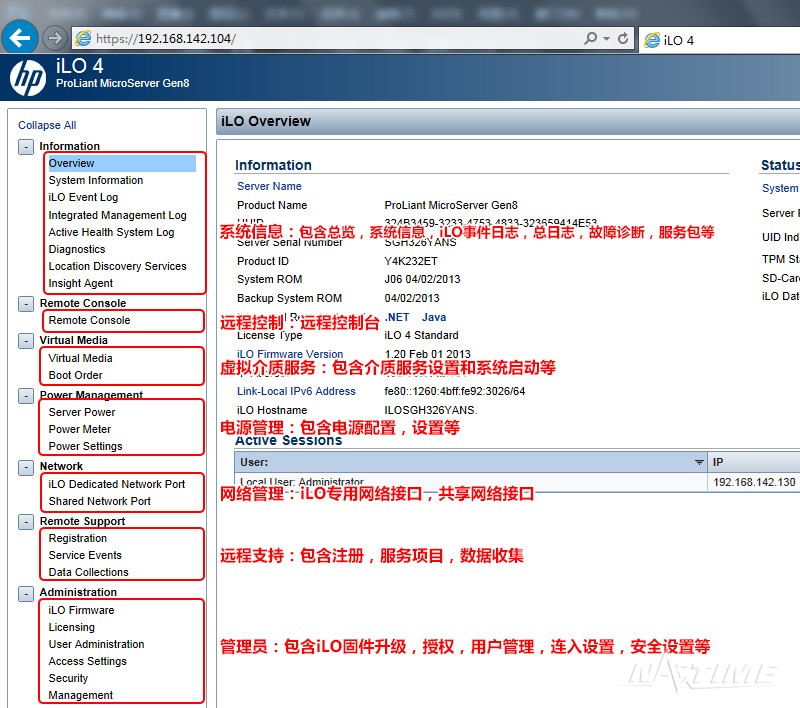Click the refresh icon in address bar
Viewport: 800px width, 708px height.
click(x=623, y=38)
